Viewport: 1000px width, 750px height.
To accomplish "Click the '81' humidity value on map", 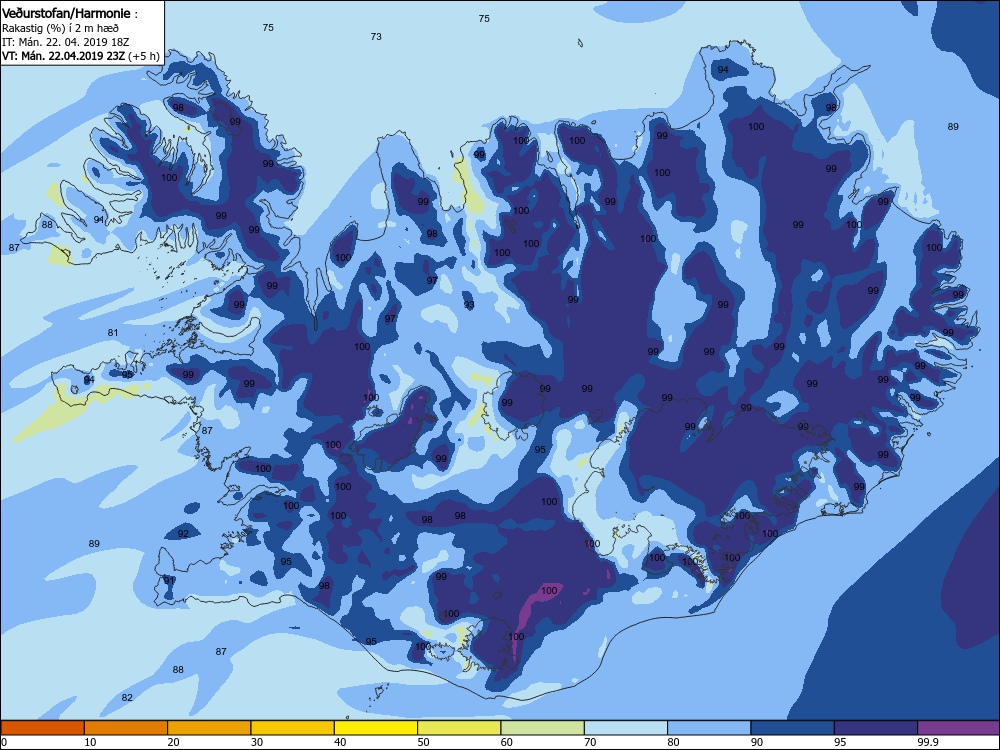I will 113,333.
